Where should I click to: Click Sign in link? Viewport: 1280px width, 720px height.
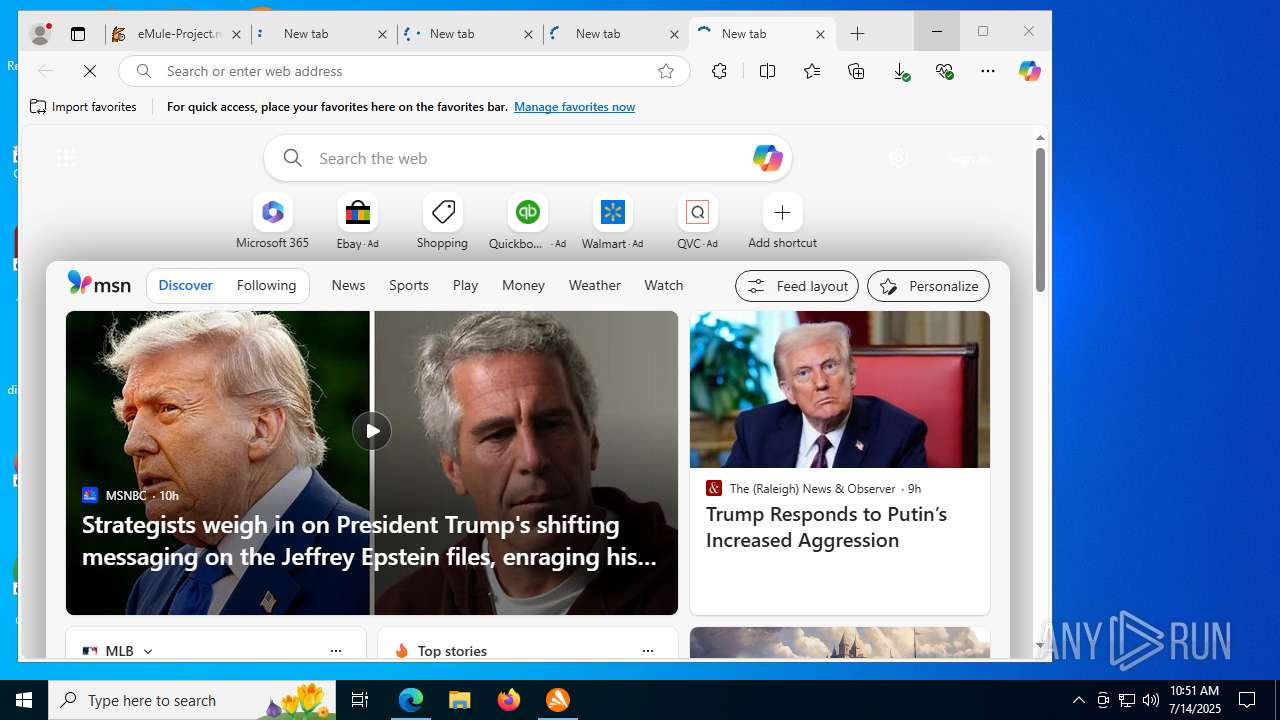[968, 158]
